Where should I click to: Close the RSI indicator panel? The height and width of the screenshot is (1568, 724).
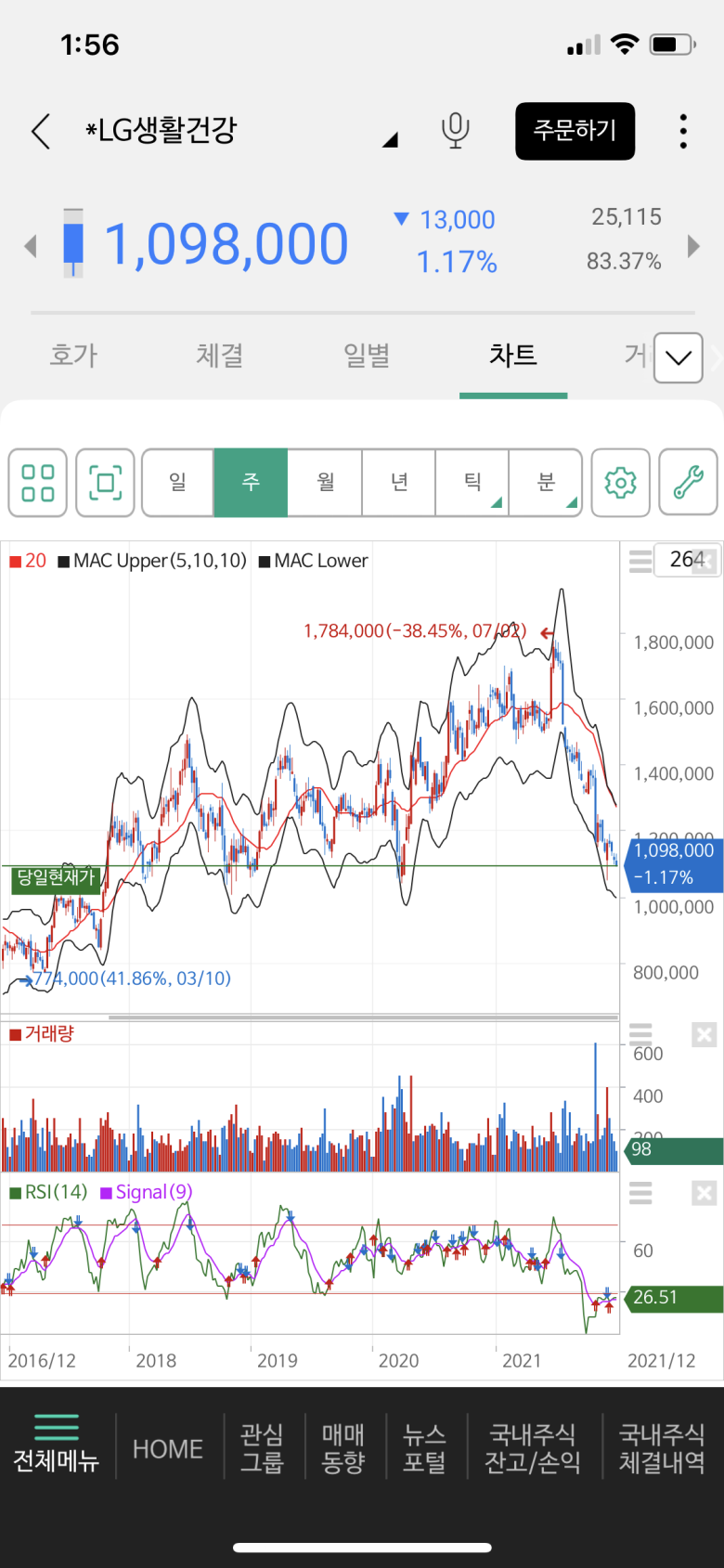point(705,1194)
